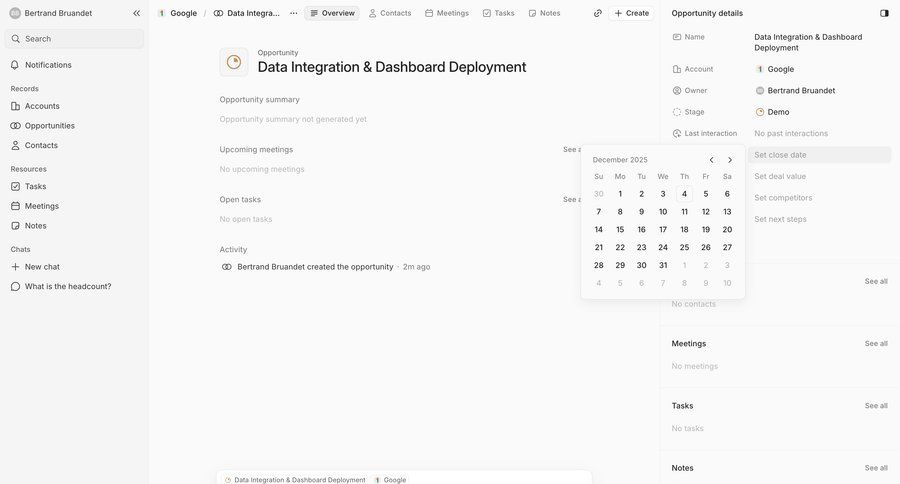Screen dimensions: 900x484
Task: Open Contacts in the sidebar
Action: (41, 145)
